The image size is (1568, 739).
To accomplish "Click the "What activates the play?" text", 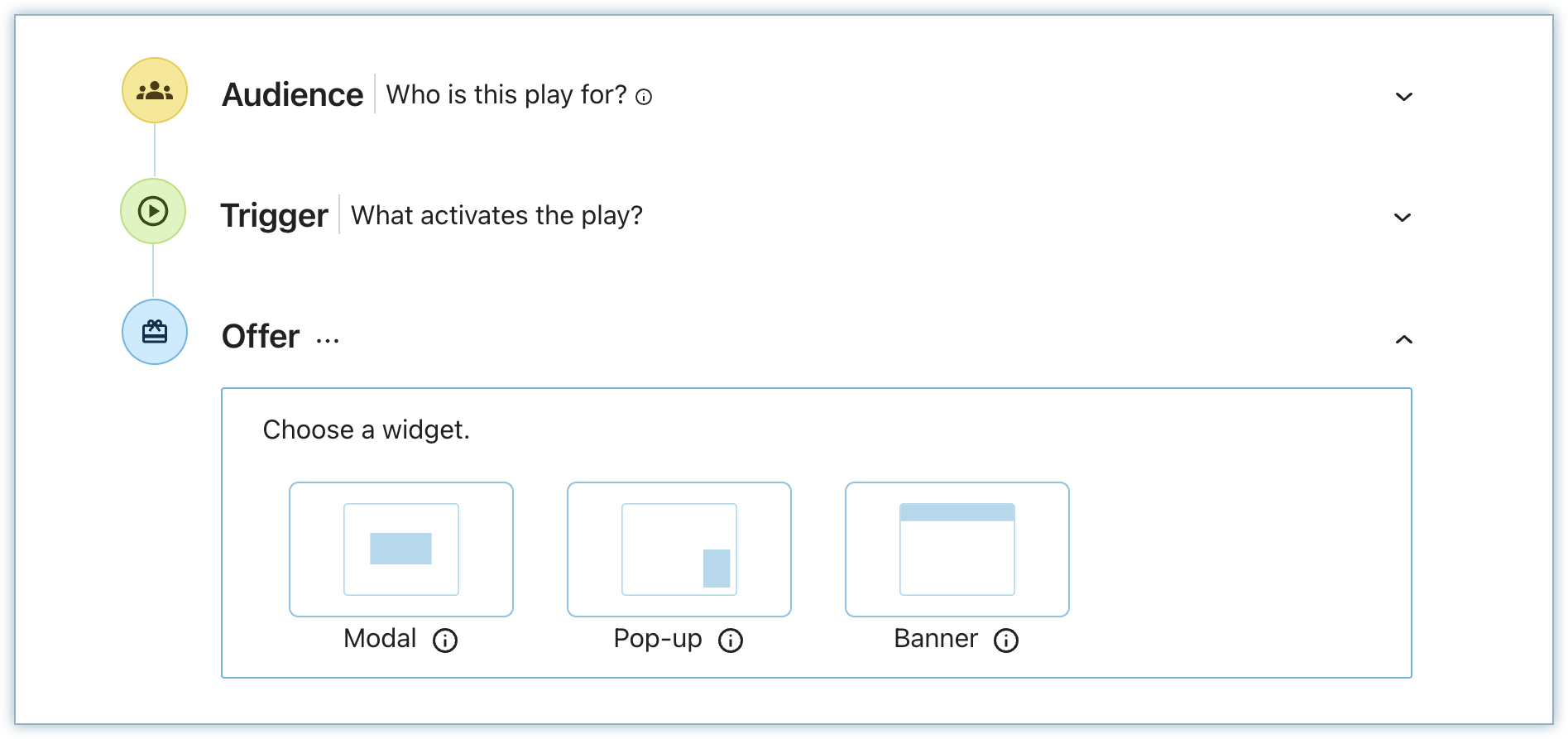I will point(496,215).
